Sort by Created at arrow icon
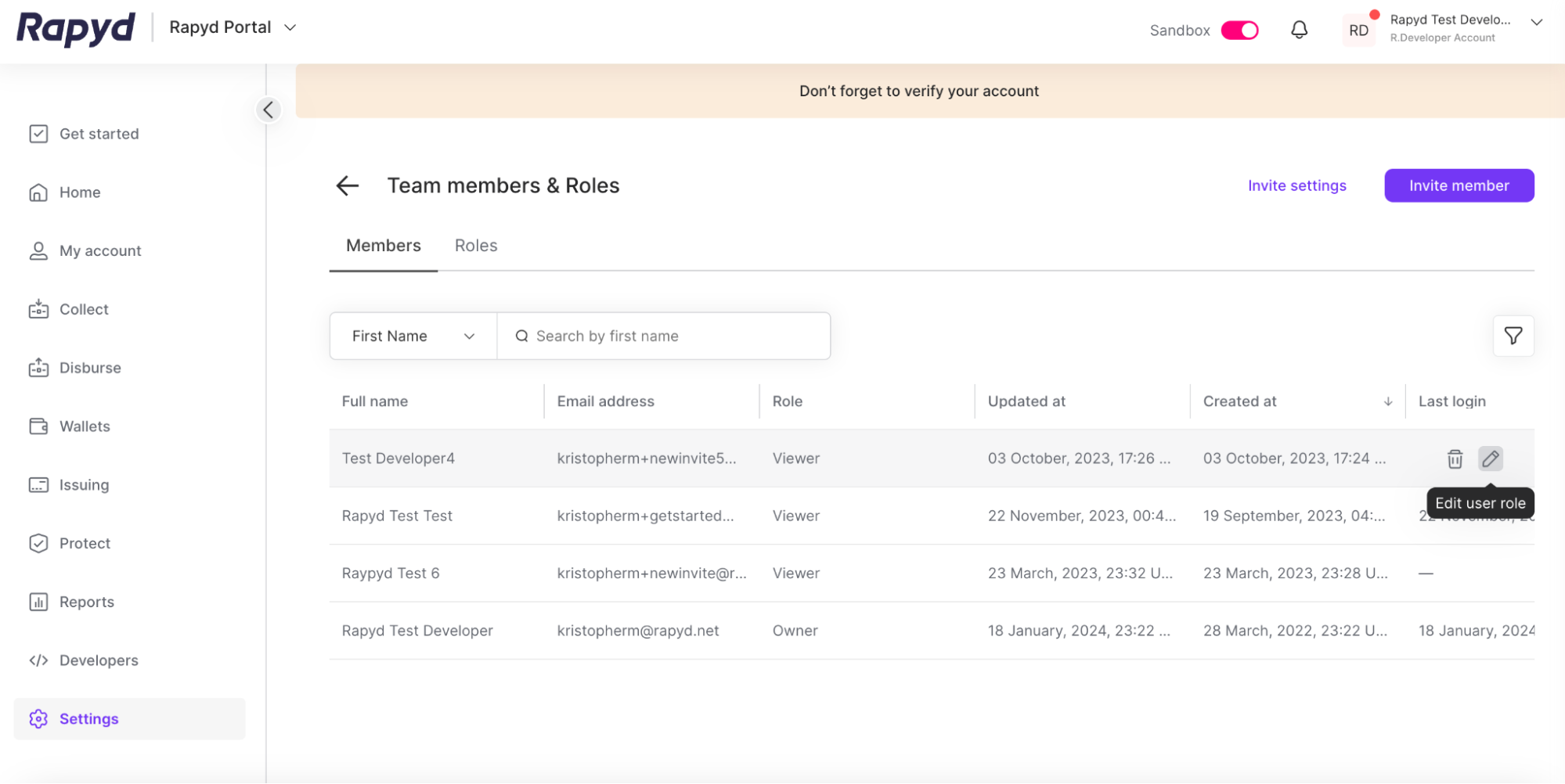This screenshot has height=784, width=1565. [x=1387, y=401]
